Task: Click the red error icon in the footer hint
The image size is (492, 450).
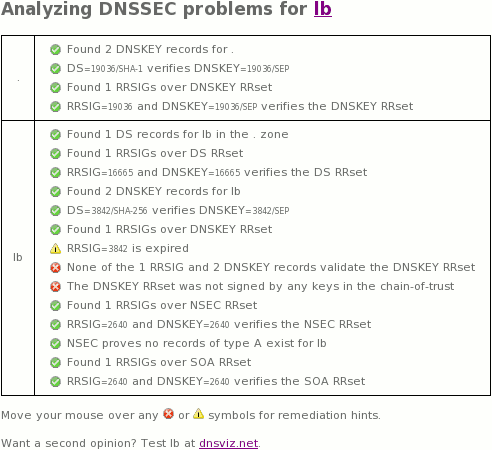Action: (169, 414)
